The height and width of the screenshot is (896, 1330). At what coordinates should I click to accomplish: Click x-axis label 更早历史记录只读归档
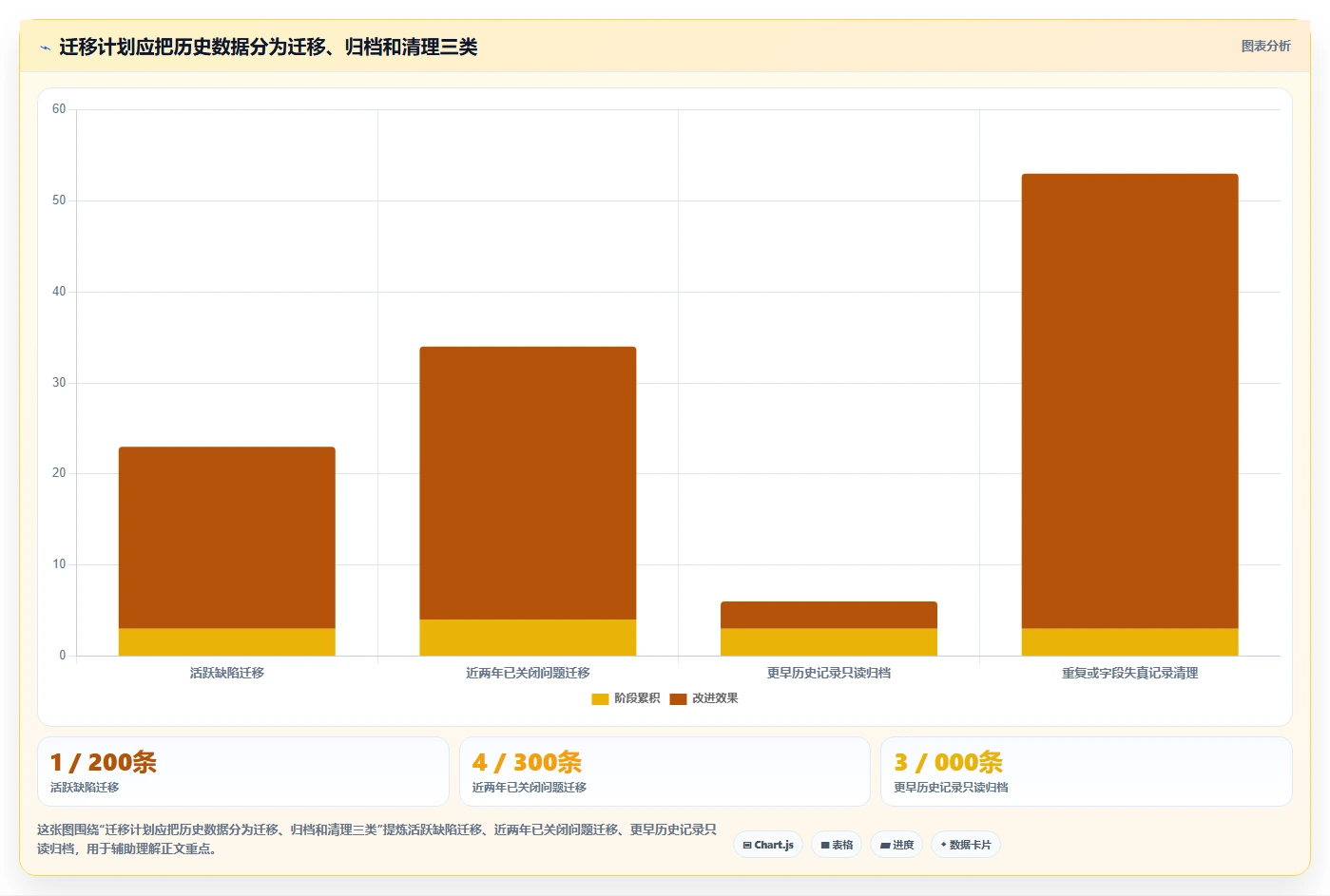tap(829, 673)
